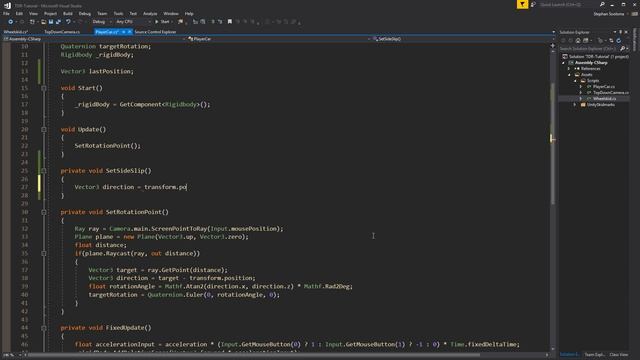Image resolution: width=640 pixels, height=360 pixels.
Task: Collapse the FixedUpdate() method outline
Action: 44,328
